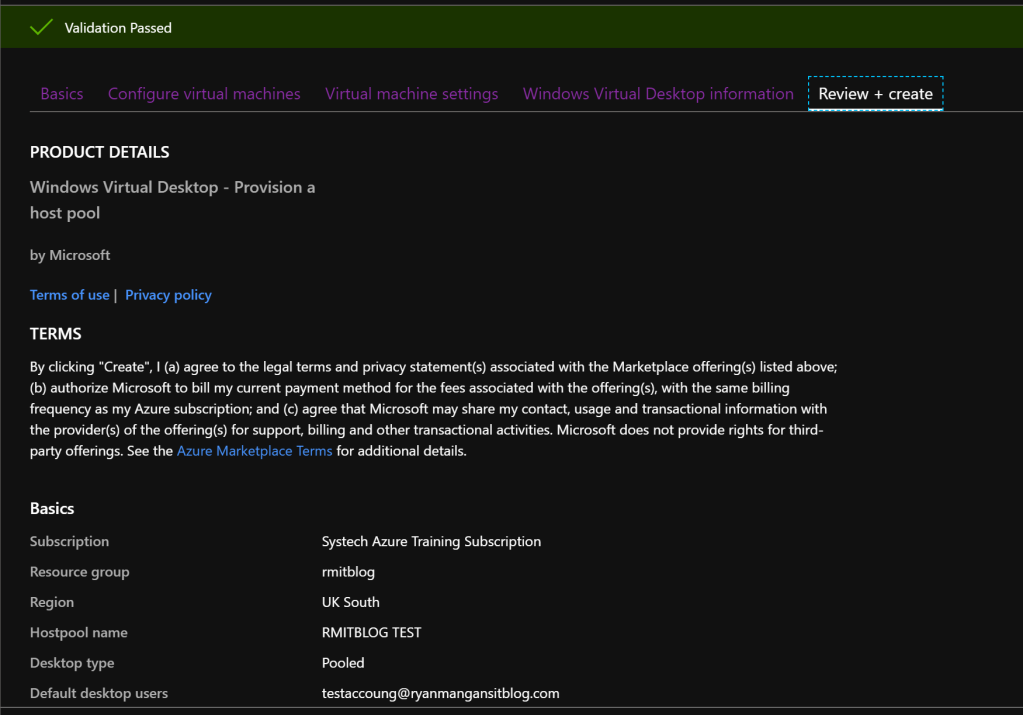1023x715 pixels.
Task: Follow the Azure Marketplace Terms link
Action: [254, 451]
